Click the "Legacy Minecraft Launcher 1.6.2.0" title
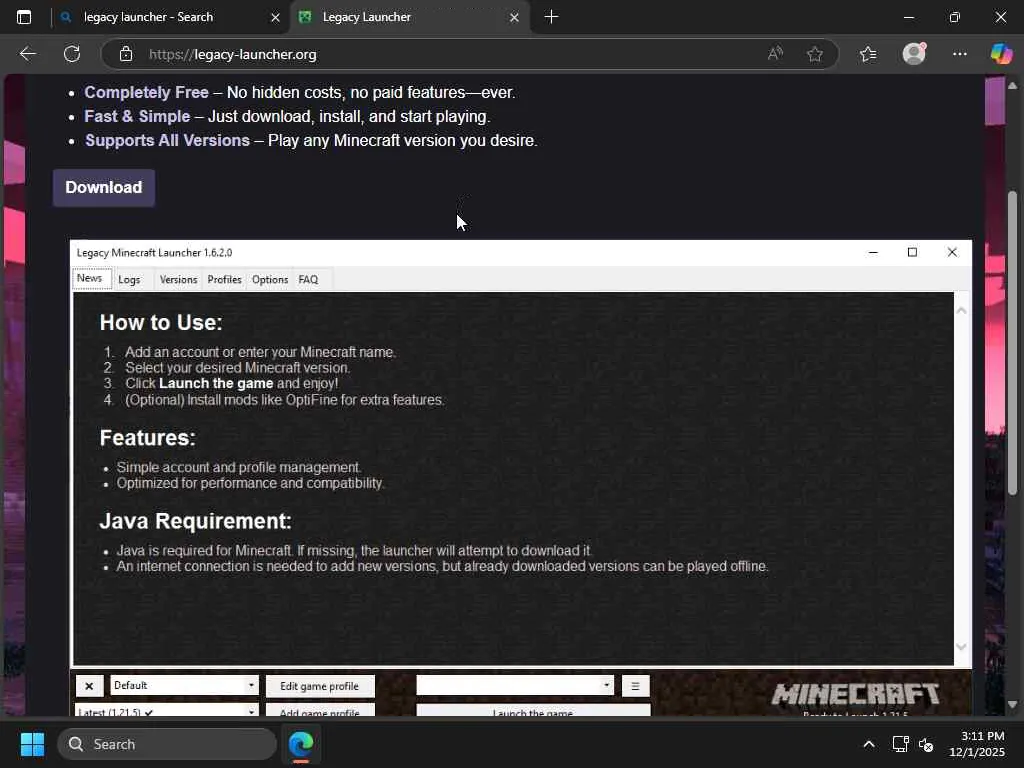The height and width of the screenshot is (768, 1024). click(154, 253)
